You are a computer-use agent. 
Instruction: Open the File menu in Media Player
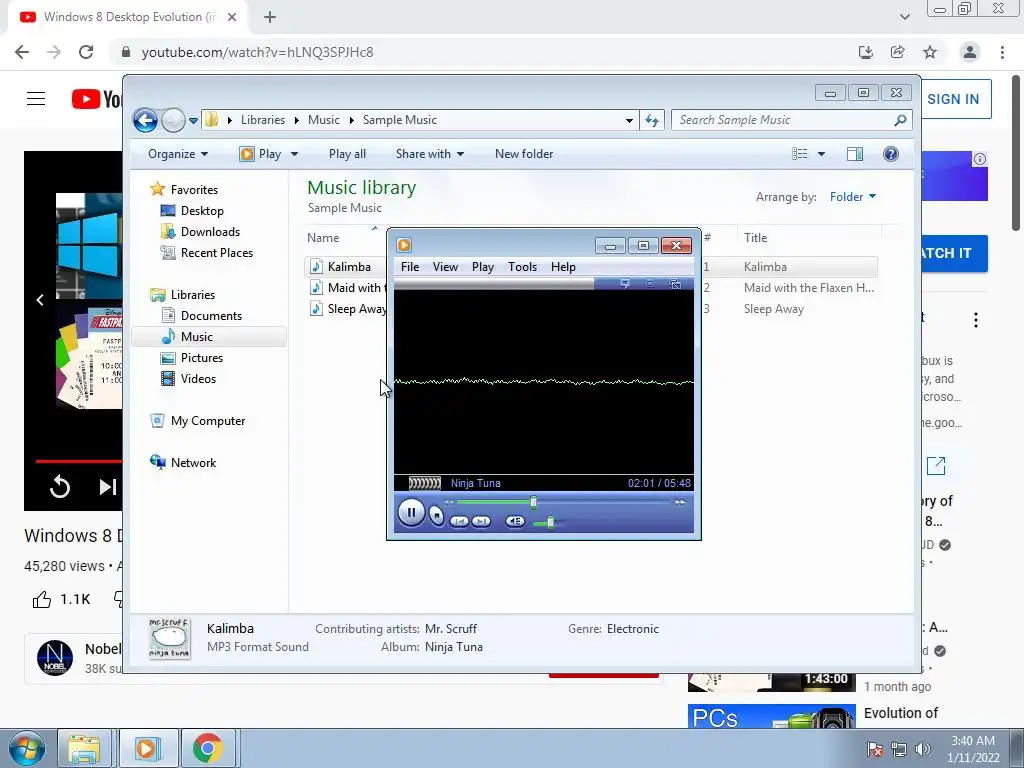click(x=410, y=266)
